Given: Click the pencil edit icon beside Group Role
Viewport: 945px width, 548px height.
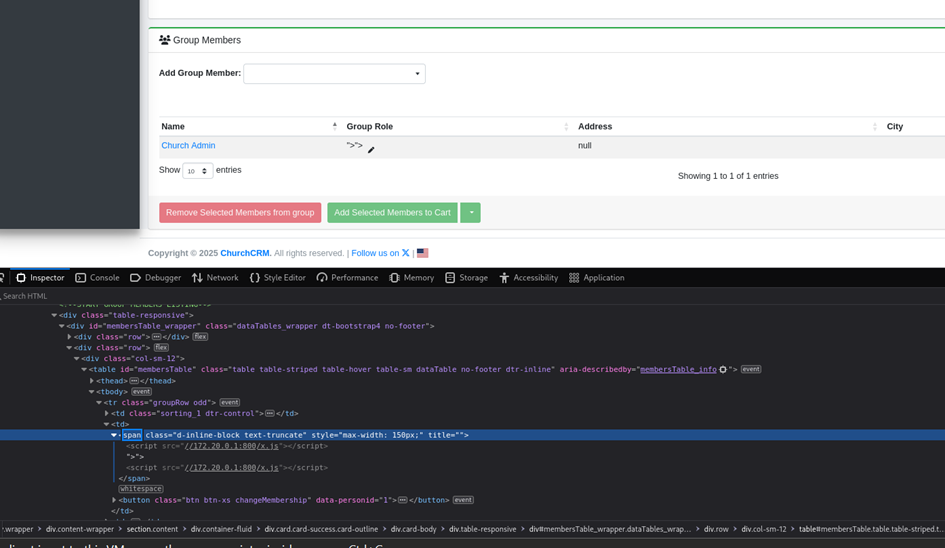Looking at the screenshot, I should 371,150.
